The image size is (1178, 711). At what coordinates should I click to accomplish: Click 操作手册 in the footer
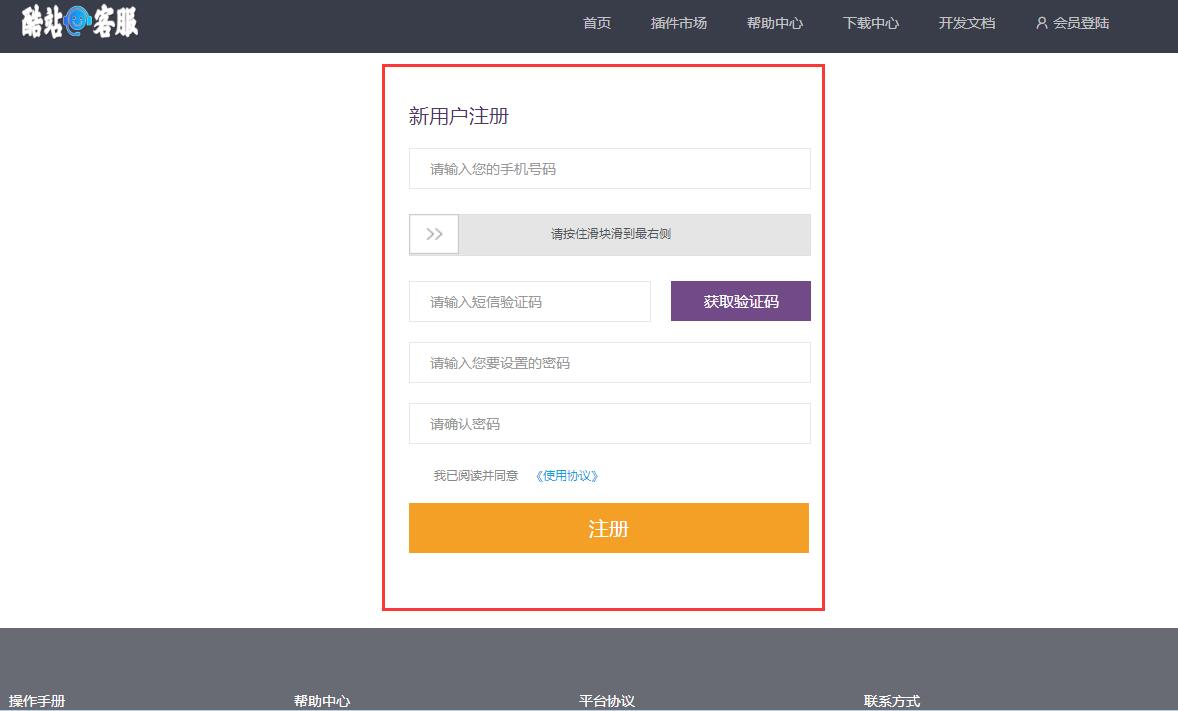[37, 701]
